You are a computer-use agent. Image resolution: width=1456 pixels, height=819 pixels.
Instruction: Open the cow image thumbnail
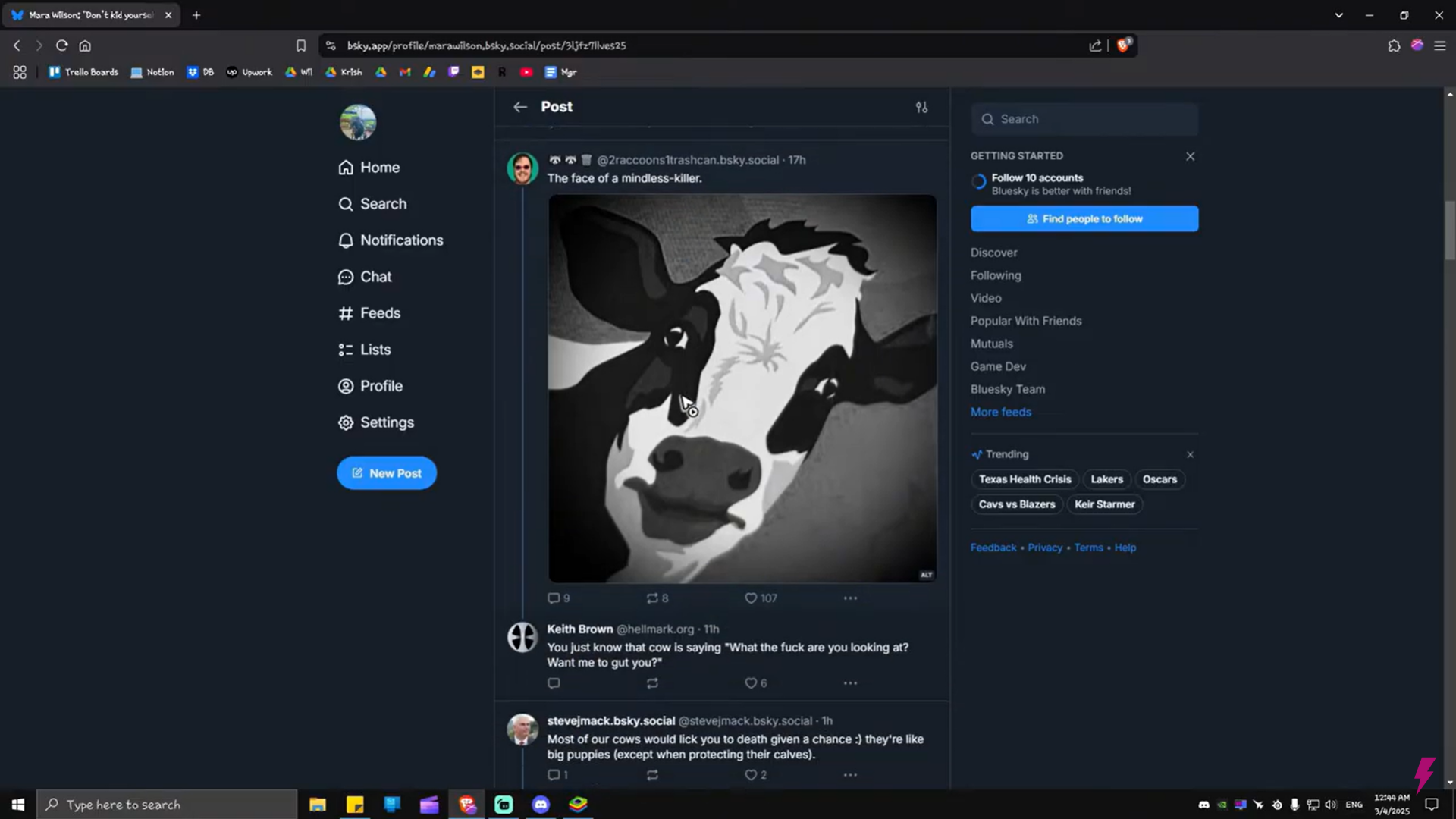[742, 388]
